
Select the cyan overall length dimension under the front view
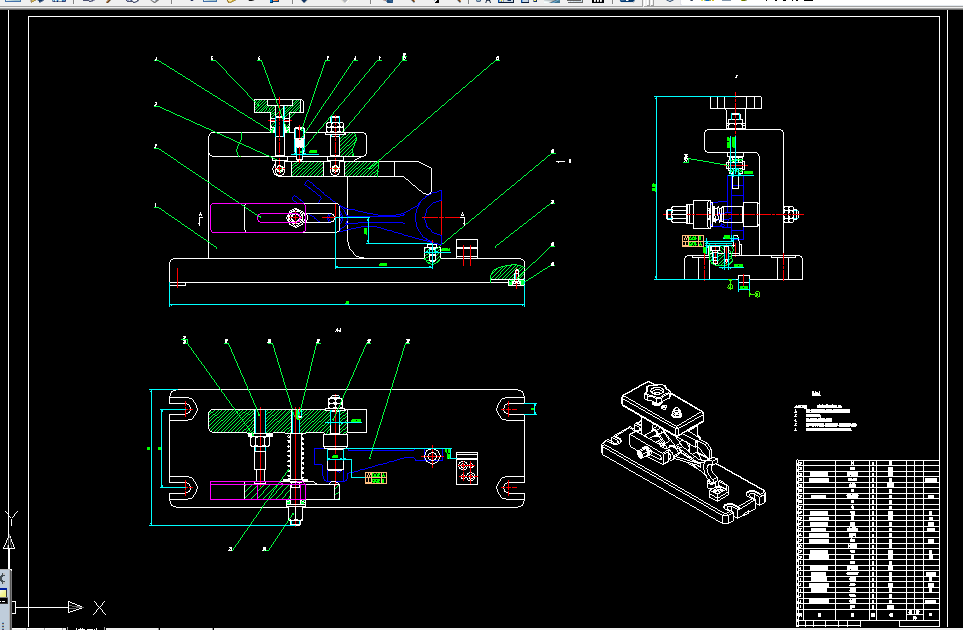tap(347, 303)
